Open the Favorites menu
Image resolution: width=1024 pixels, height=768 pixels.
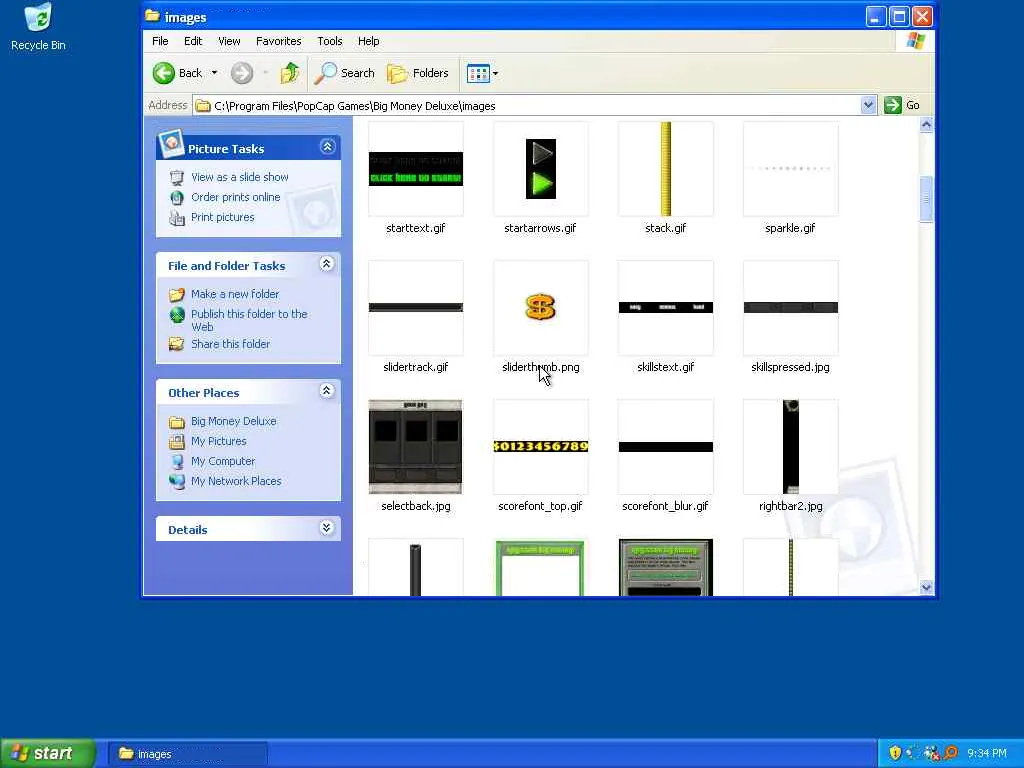point(279,41)
